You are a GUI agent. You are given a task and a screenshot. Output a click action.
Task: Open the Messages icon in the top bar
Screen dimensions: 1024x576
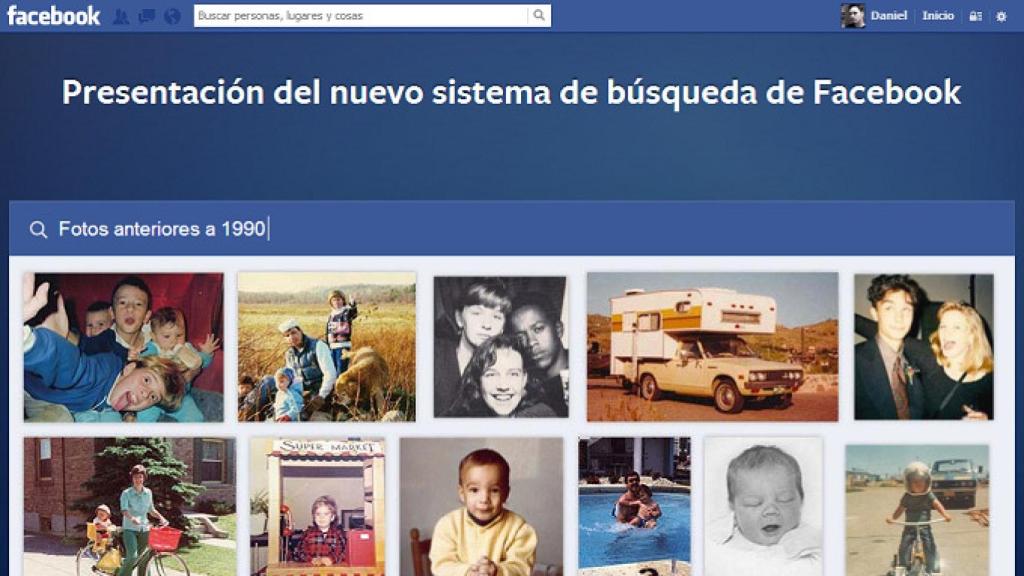point(147,15)
